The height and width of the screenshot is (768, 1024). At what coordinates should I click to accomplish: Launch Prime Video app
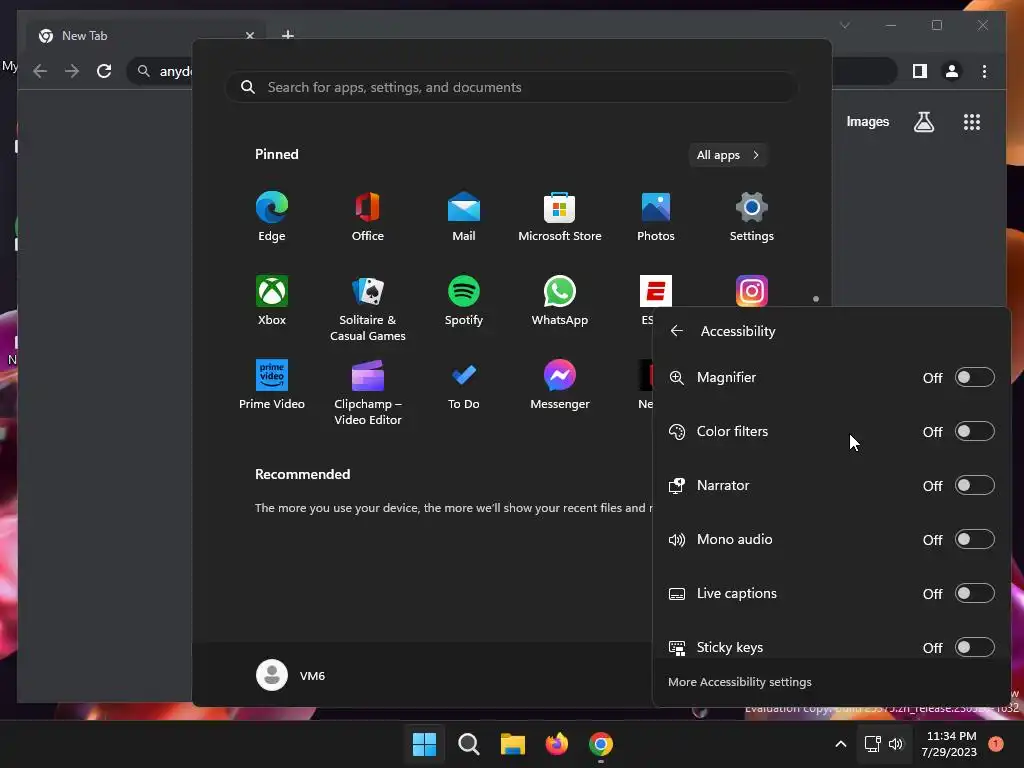click(x=272, y=385)
